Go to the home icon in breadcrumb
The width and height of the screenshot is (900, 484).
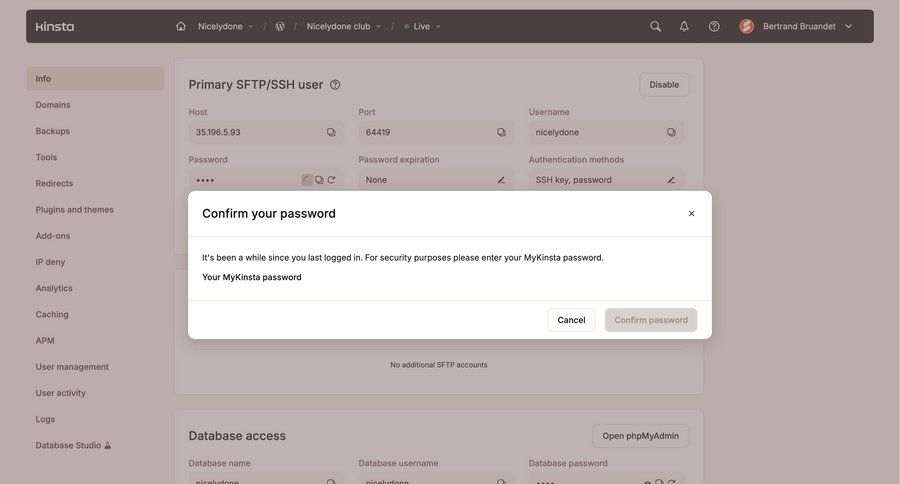point(181,26)
